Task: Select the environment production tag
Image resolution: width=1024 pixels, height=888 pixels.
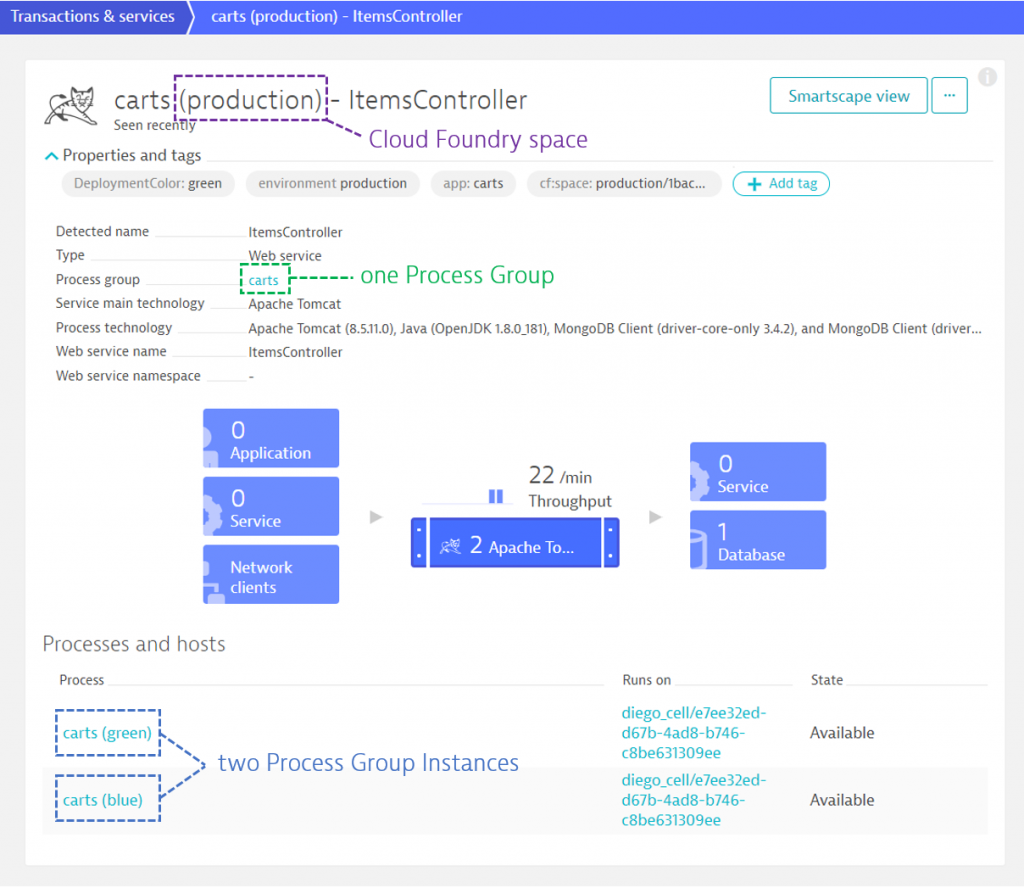Action: 332,184
